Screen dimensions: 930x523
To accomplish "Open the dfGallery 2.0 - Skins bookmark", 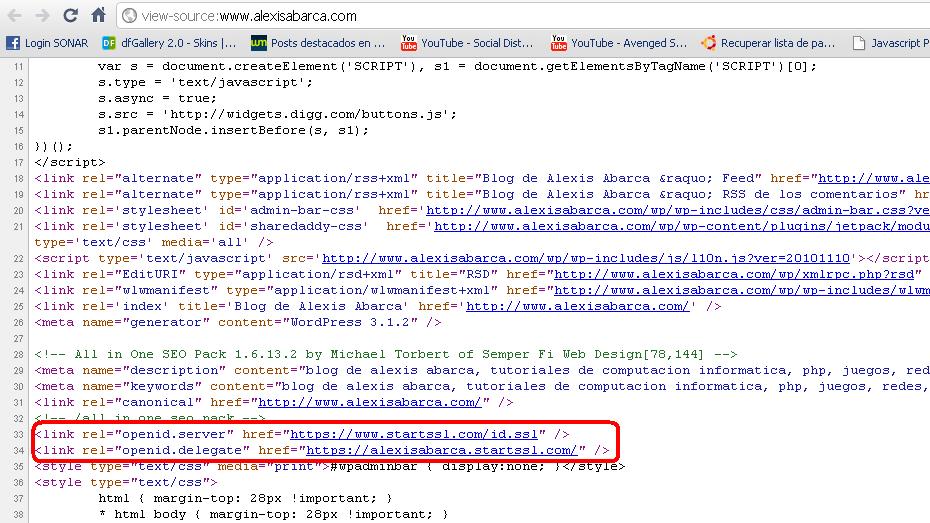I will point(169,43).
